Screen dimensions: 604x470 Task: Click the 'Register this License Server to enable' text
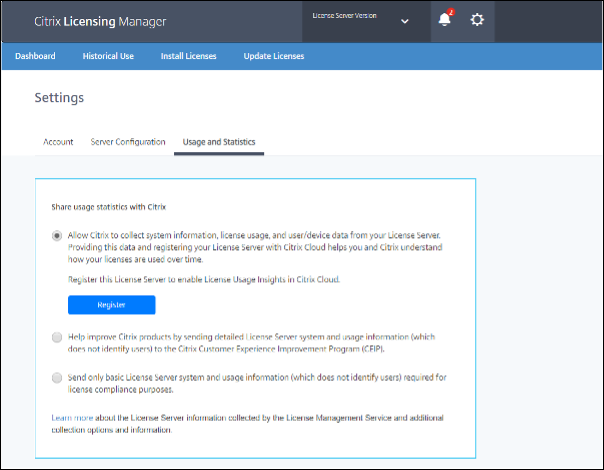pyautogui.click(x=204, y=279)
